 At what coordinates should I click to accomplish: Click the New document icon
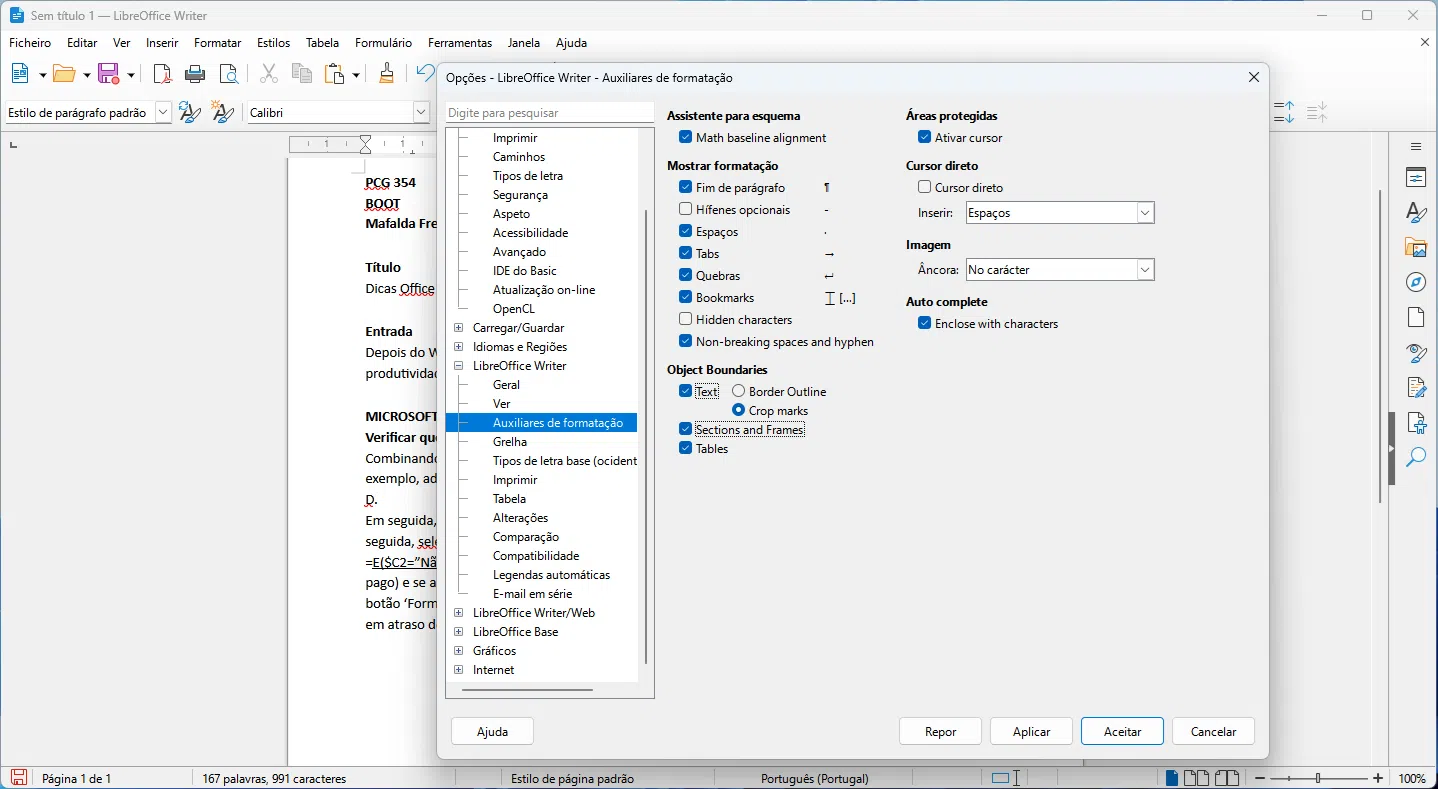pos(20,74)
